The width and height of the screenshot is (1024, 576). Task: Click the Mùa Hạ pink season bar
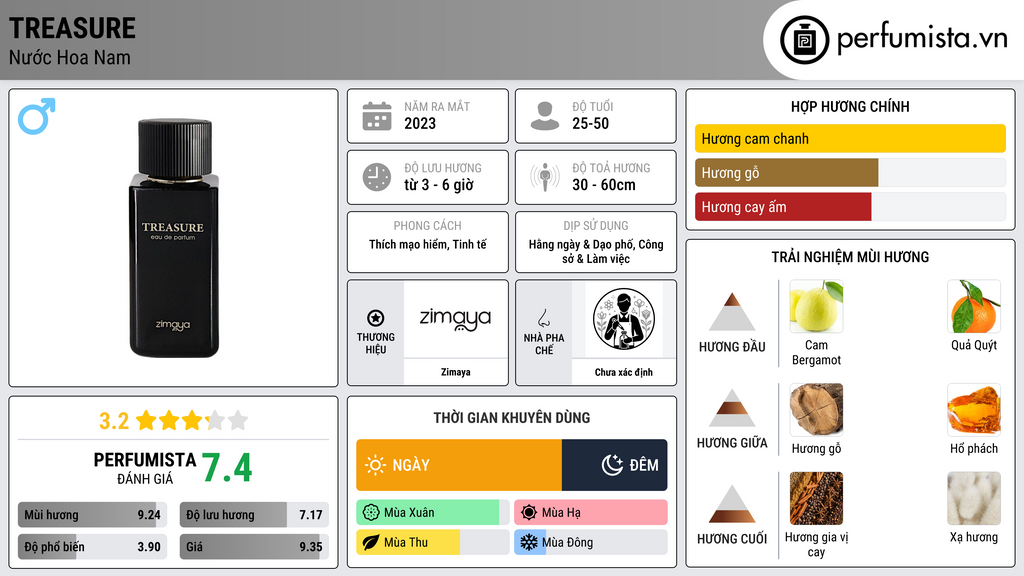click(x=590, y=513)
